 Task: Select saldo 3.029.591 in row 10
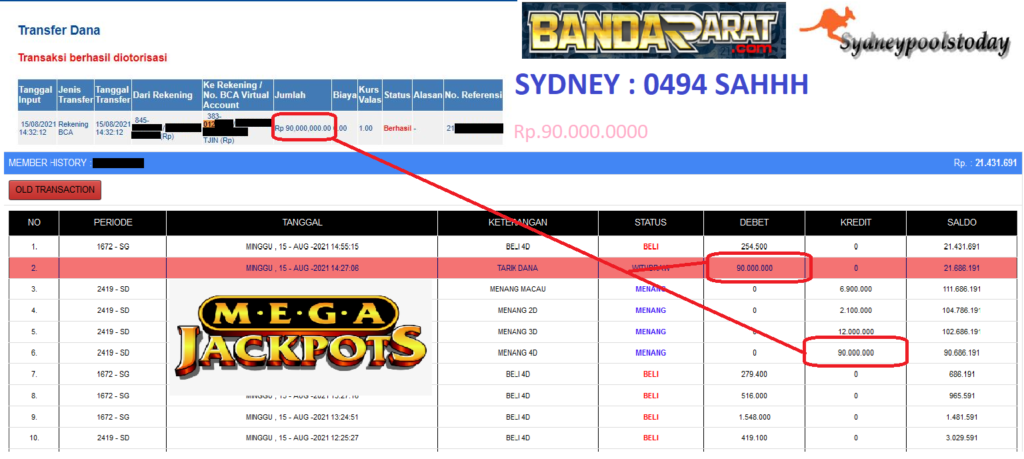962,437
